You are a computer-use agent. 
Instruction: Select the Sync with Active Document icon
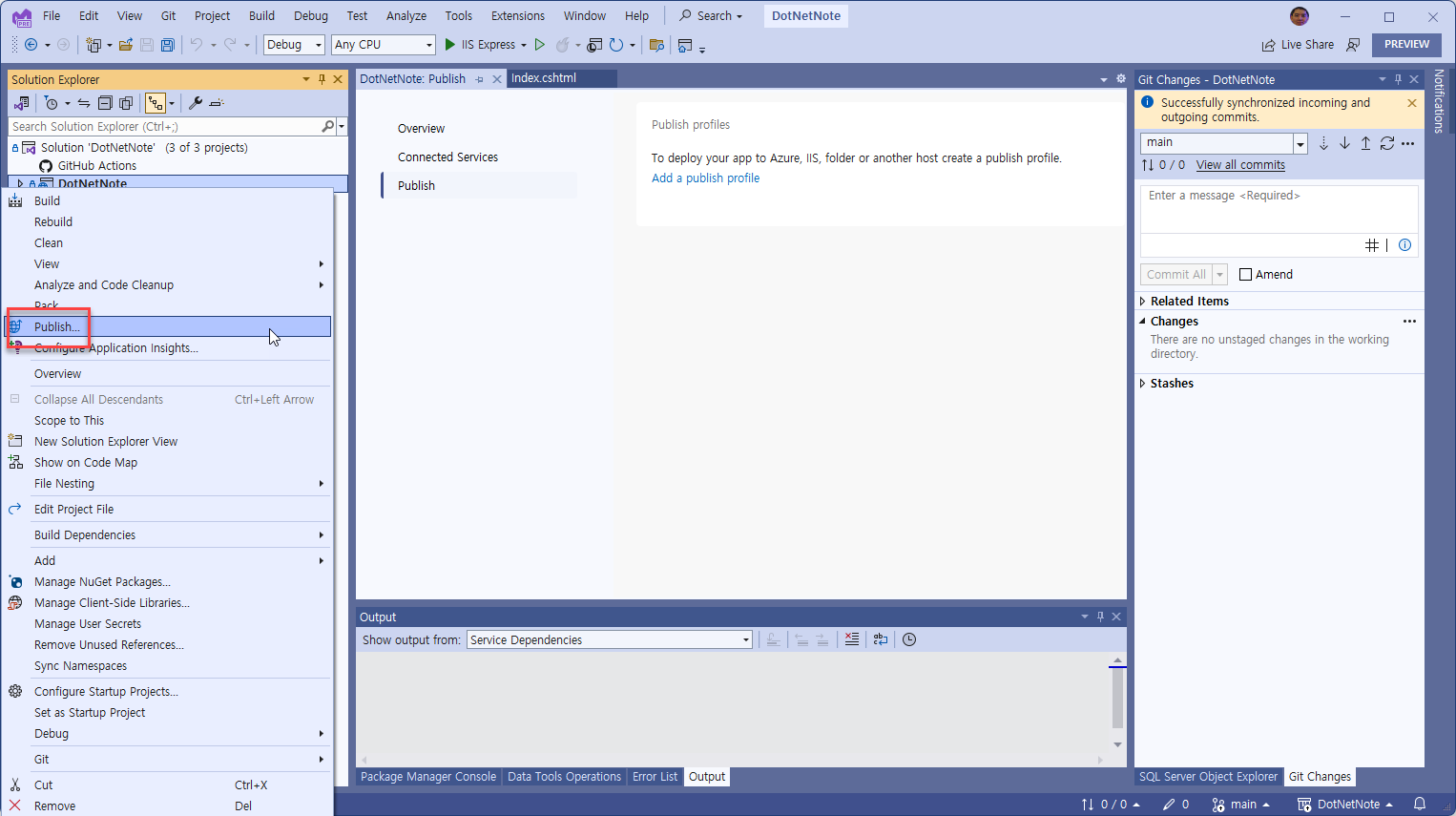pyautogui.click(x=83, y=102)
